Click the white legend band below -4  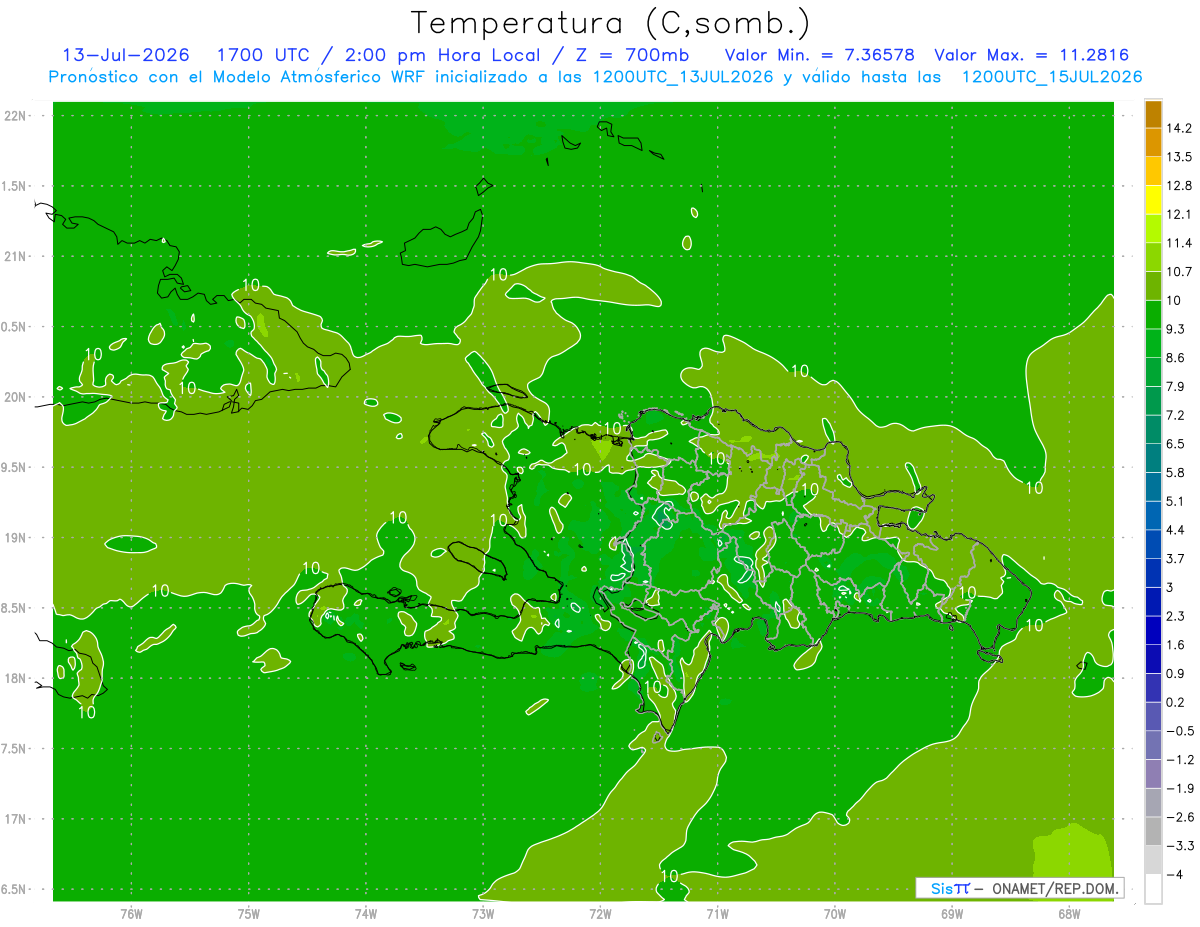pyautogui.click(x=1153, y=888)
